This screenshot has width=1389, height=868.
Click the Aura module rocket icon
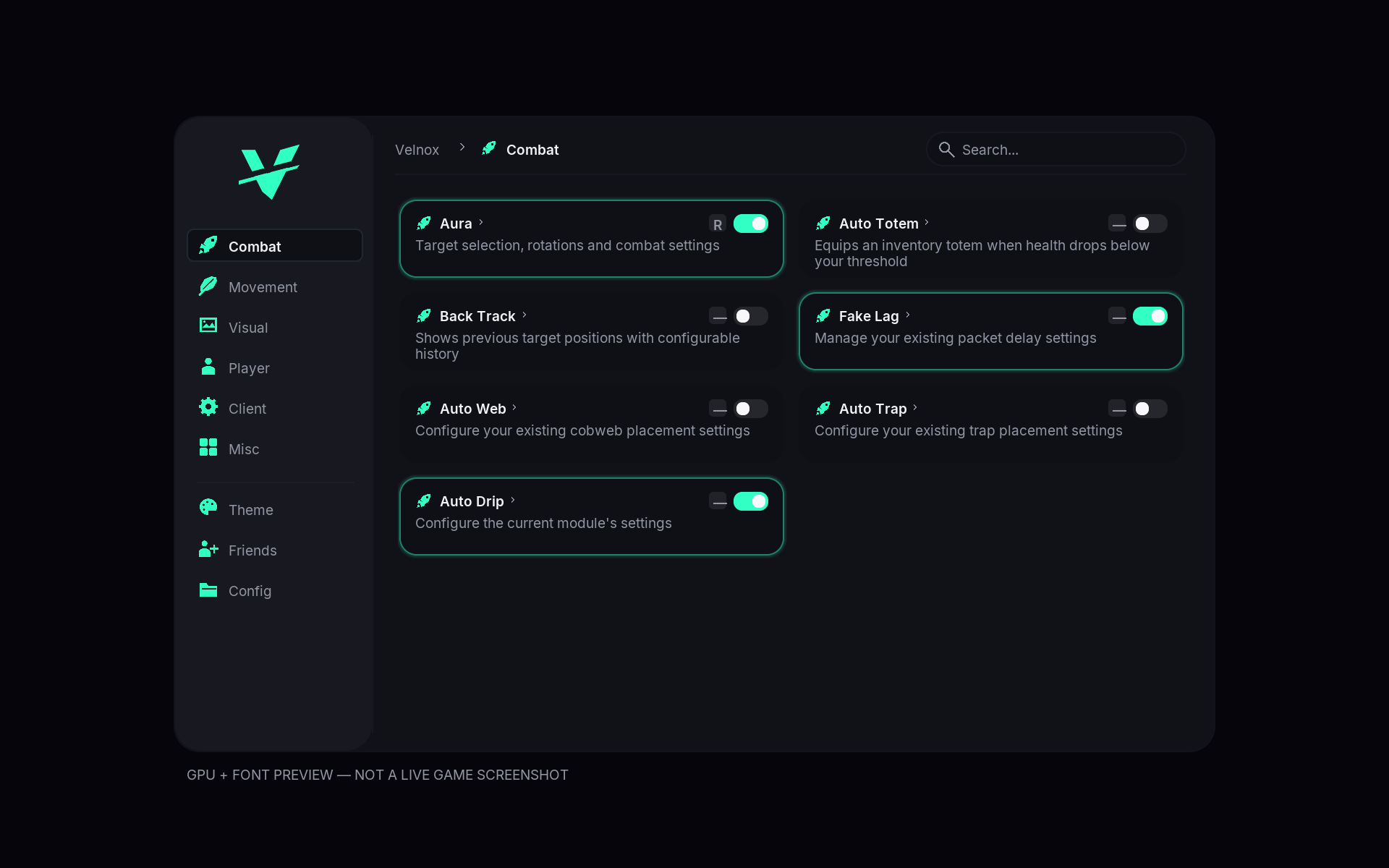424,223
